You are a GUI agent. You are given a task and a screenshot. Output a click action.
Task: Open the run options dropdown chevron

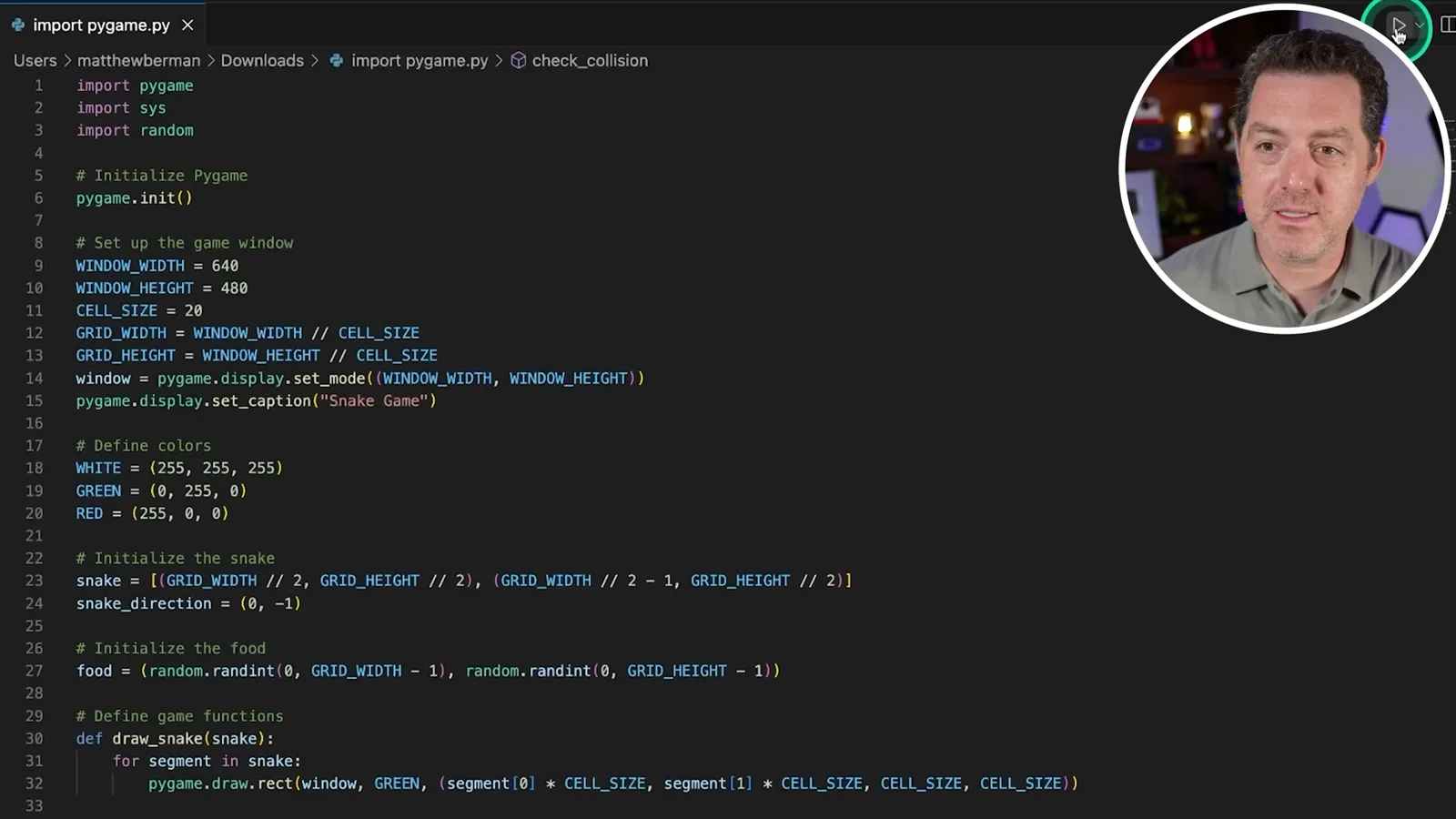pos(1420,25)
